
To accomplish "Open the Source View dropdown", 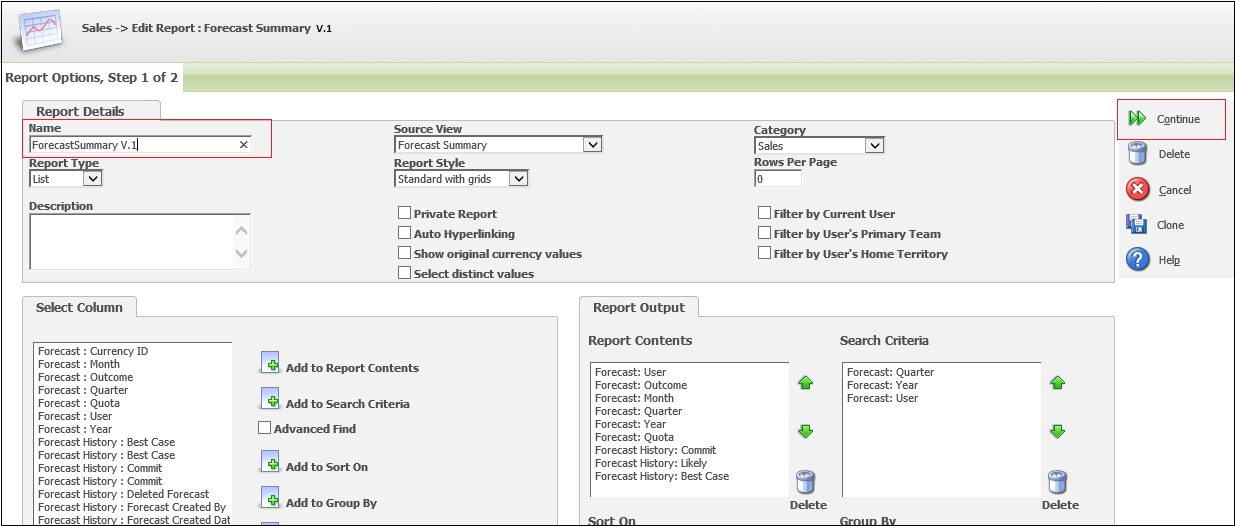I will (x=498, y=145).
